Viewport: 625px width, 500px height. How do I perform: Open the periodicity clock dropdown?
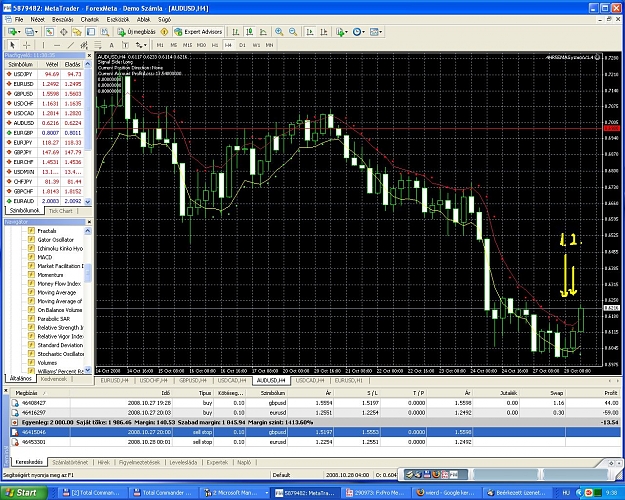pyautogui.click(x=358, y=32)
